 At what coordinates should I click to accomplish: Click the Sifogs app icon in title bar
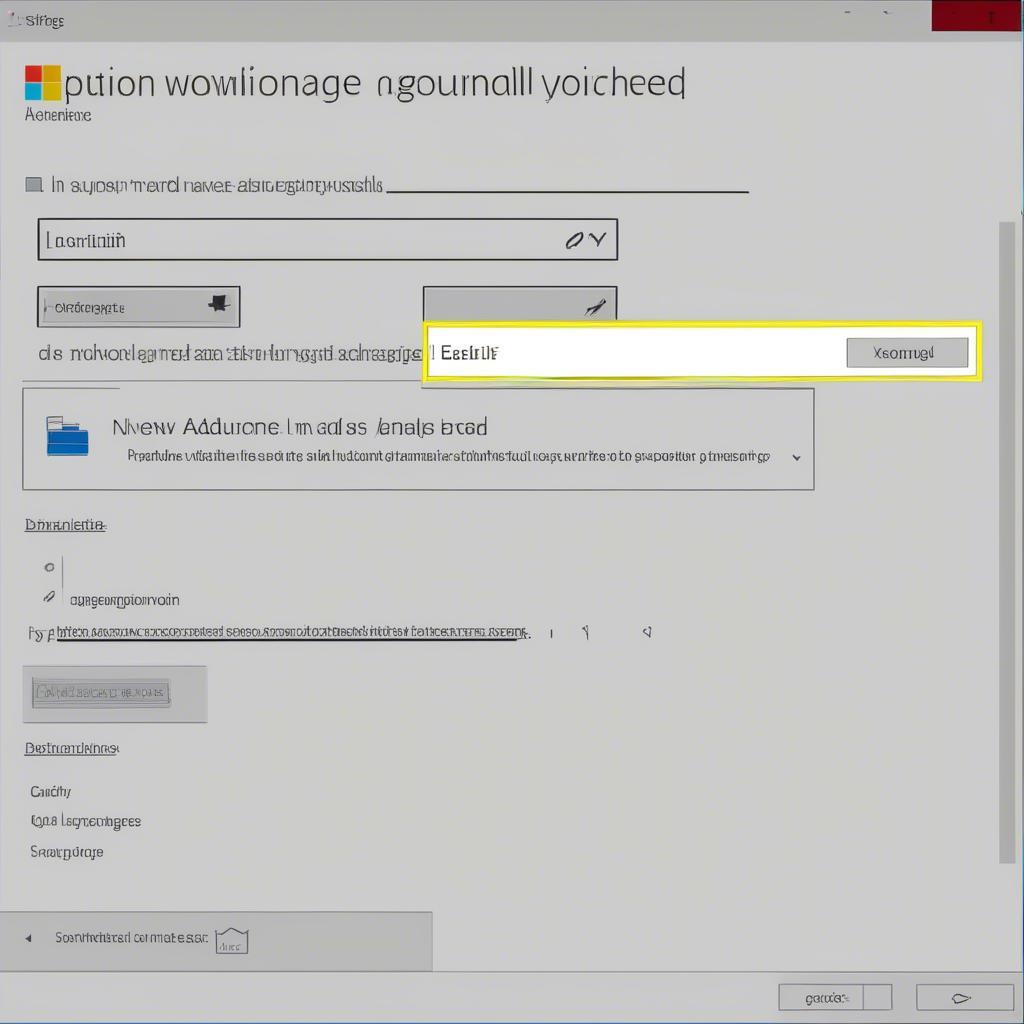coord(14,19)
